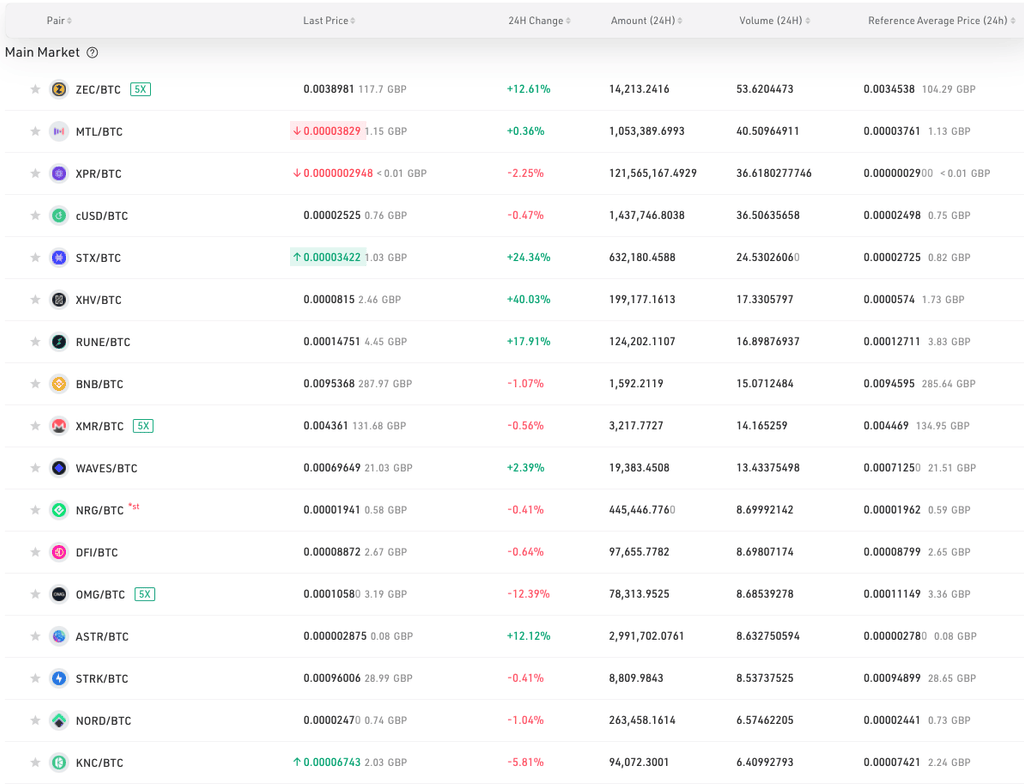Click the RUNE coin icon
1024x784 pixels.
click(59, 342)
